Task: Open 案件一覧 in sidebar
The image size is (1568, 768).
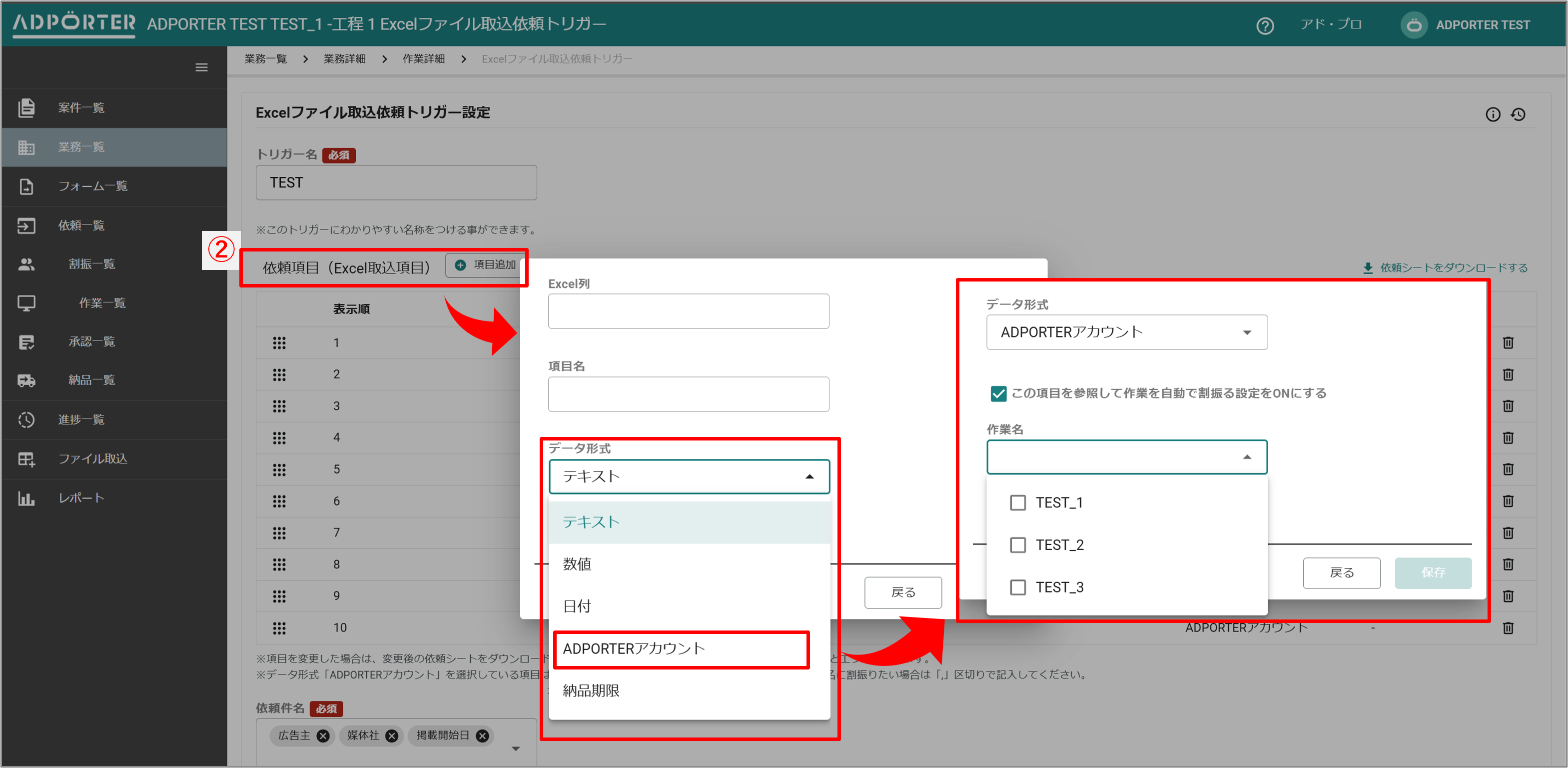Action: tap(114, 108)
